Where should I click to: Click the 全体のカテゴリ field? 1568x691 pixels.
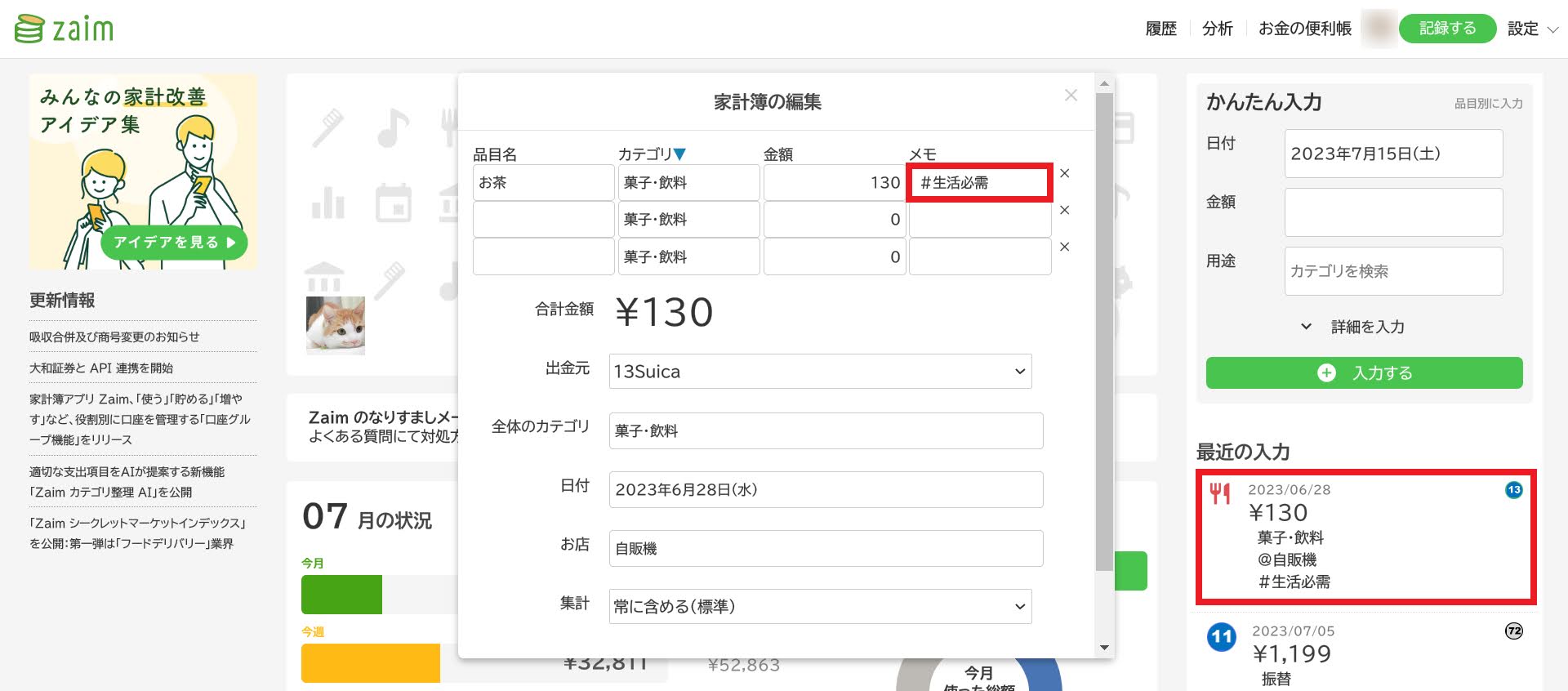(826, 430)
